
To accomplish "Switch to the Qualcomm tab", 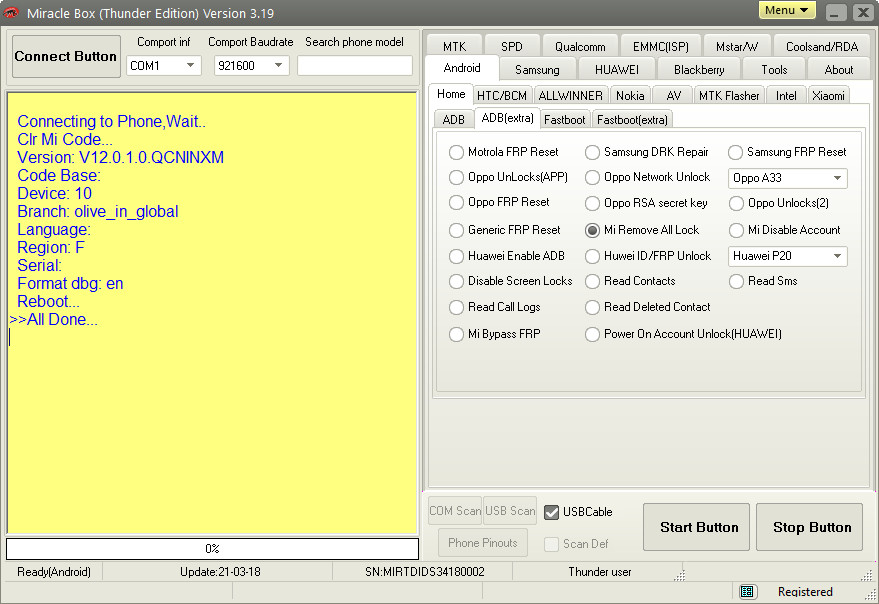I will coord(580,47).
